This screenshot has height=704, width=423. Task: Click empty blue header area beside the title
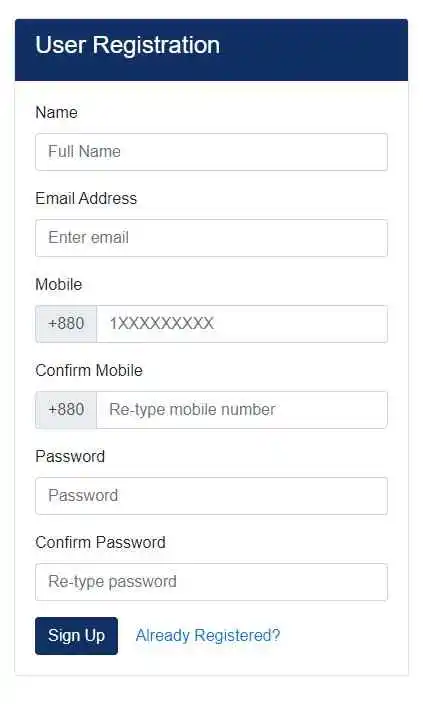pyautogui.click(x=314, y=49)
